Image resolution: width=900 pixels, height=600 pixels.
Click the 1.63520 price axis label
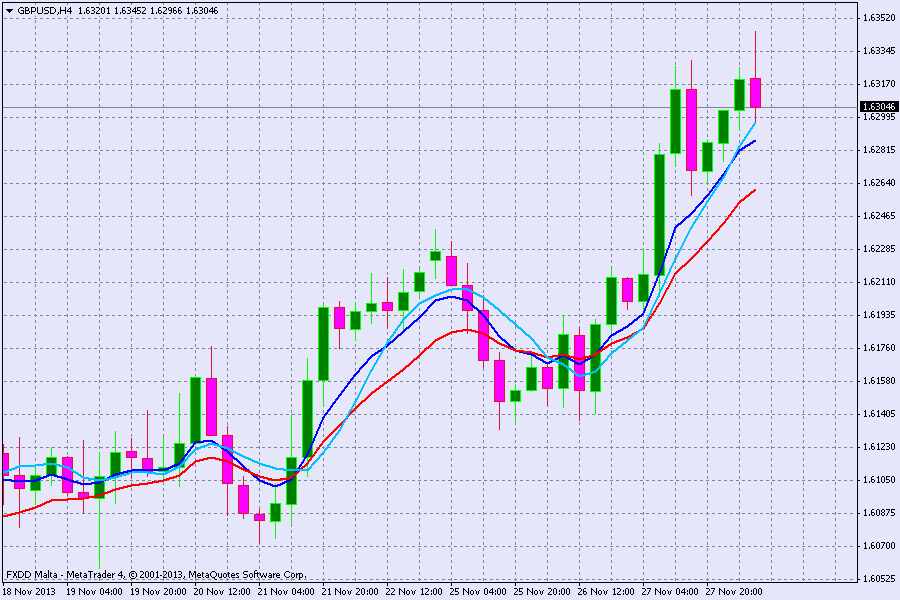pyautogui.click(x=878, y=17)
